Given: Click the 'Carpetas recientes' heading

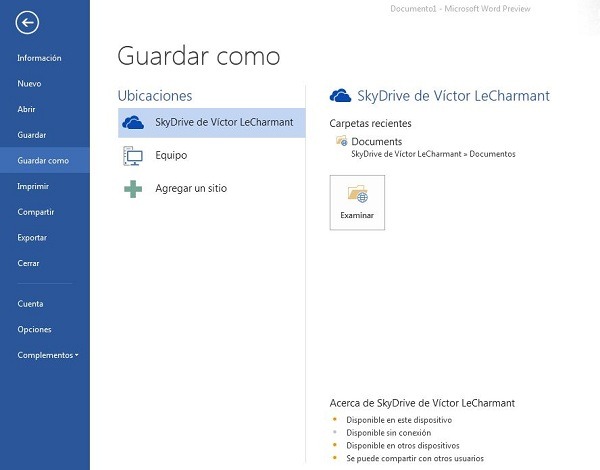Looking at the screenshot, I should click(x=370, y=123).
